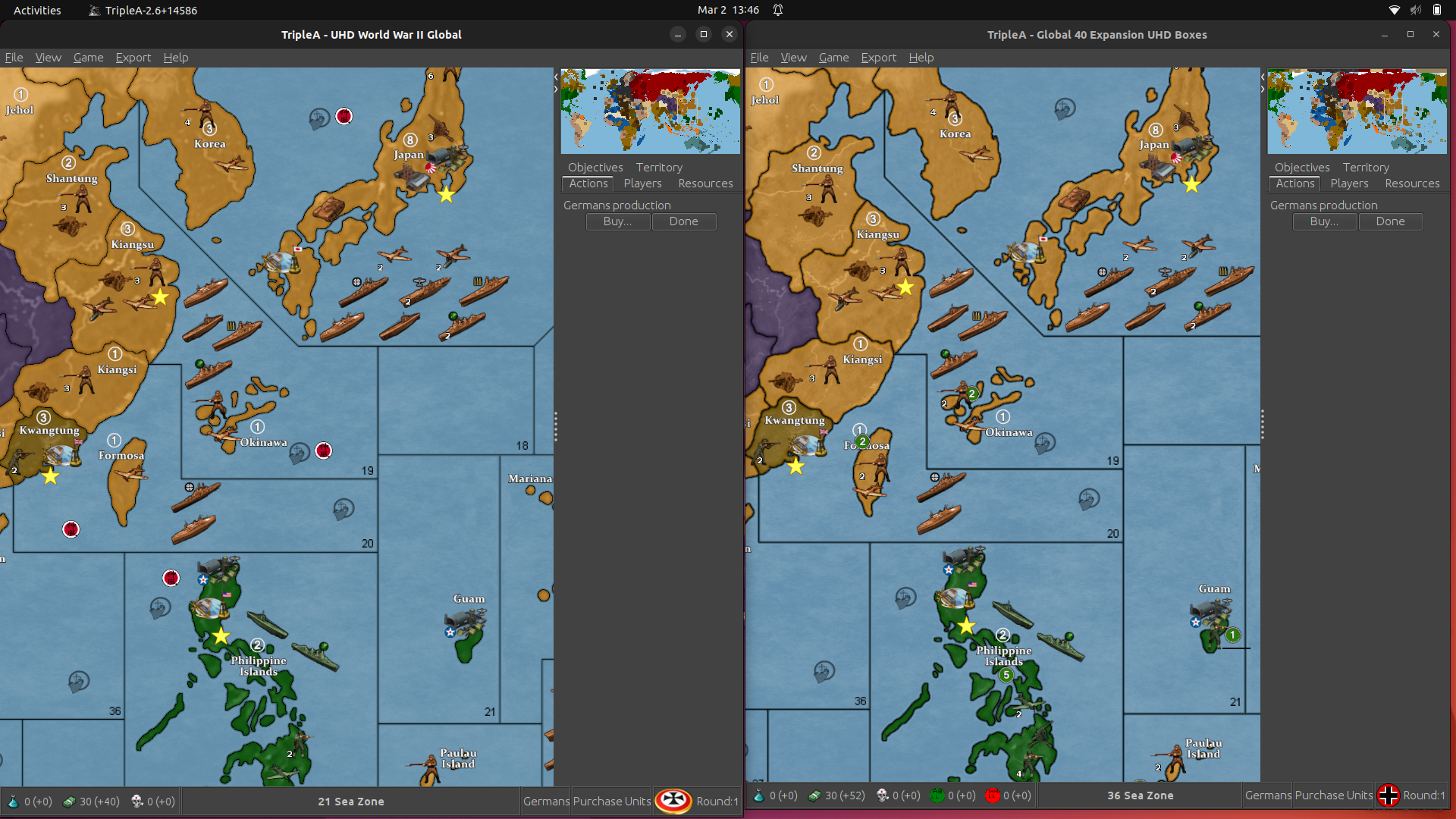Click the red kamikaze marker above Philippine Islands, left map
The width and height of the screenshot is (1456, 819).
point(171,578)
